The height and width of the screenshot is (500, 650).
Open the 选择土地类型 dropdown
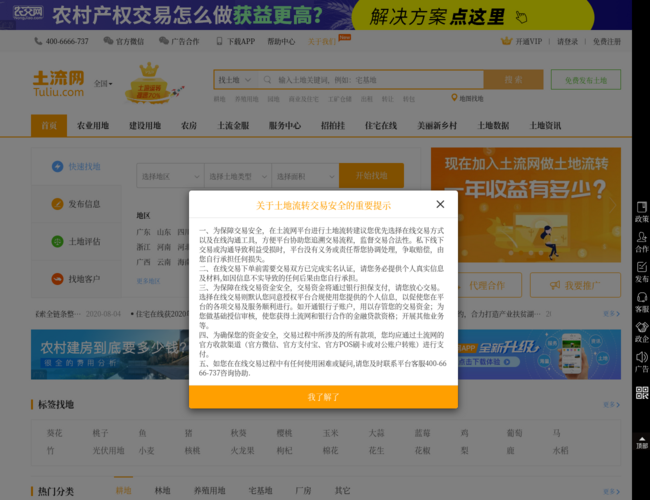[238, 176]
